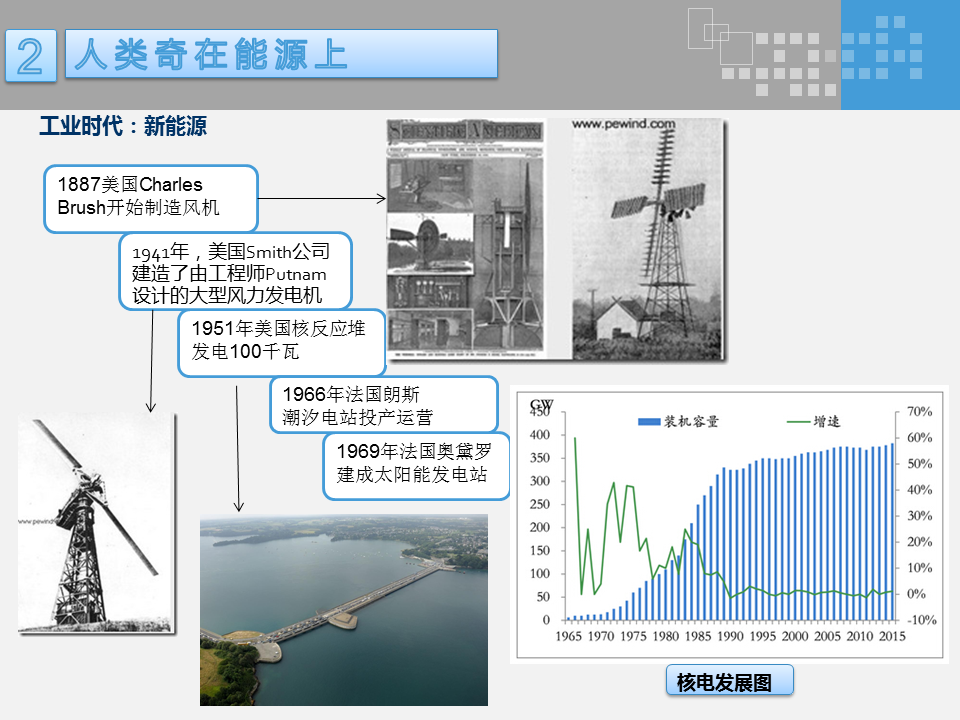This screenshot has height=720, width=960.
Task: Click the slide number 2 box
Action: point(31,56)
